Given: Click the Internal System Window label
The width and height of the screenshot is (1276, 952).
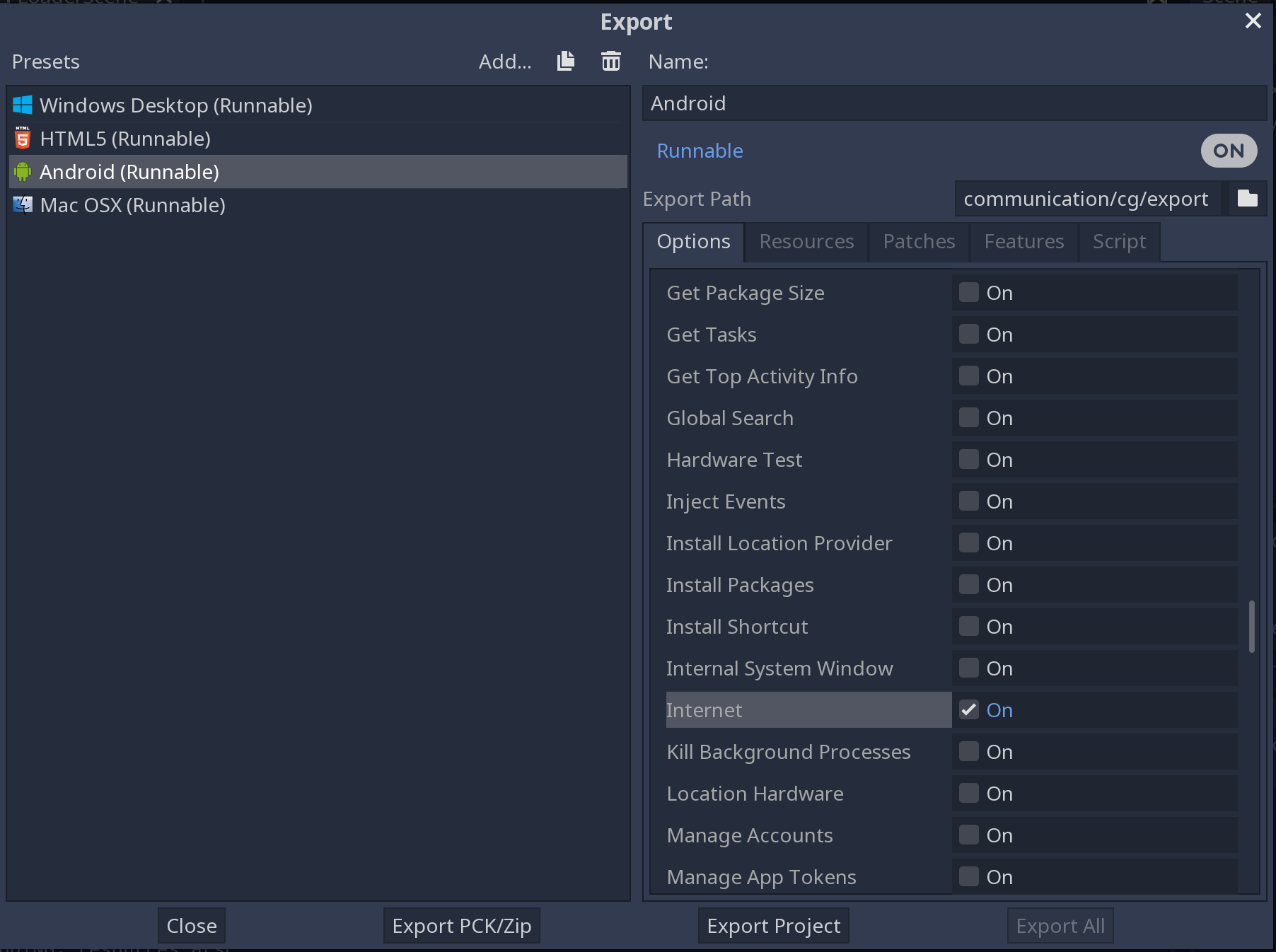Looking at the screenshot, I should (x=779, y=668).
